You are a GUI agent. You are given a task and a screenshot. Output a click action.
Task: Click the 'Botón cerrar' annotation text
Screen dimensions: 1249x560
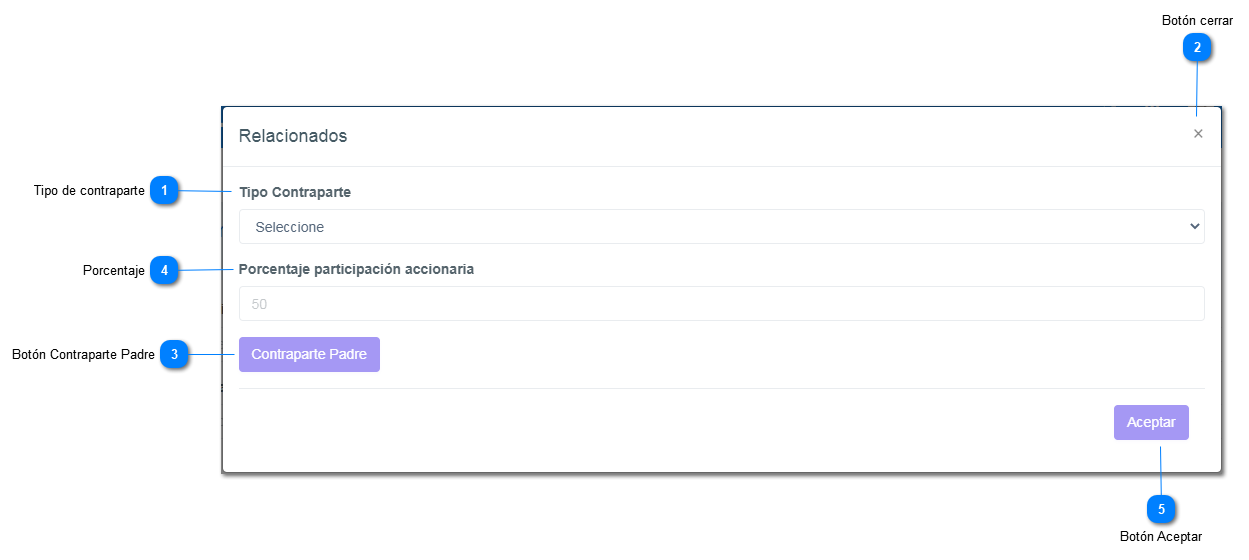[1197, 20]
